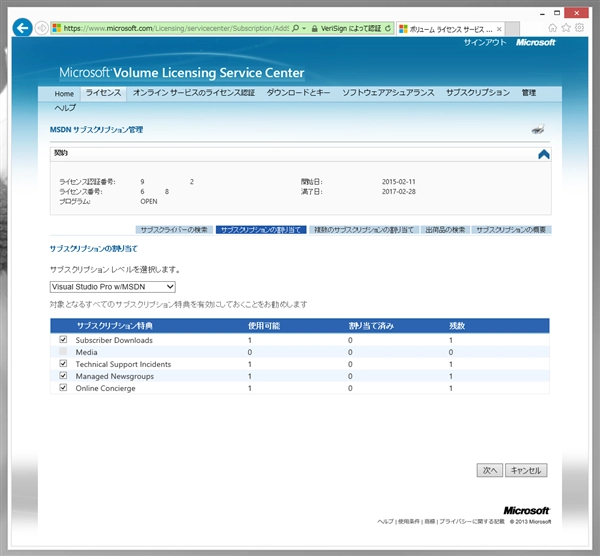Click the Microsoft logo in header
This screenshot has width=600, height=556.
pyautogui.click(x=535, y=42)
